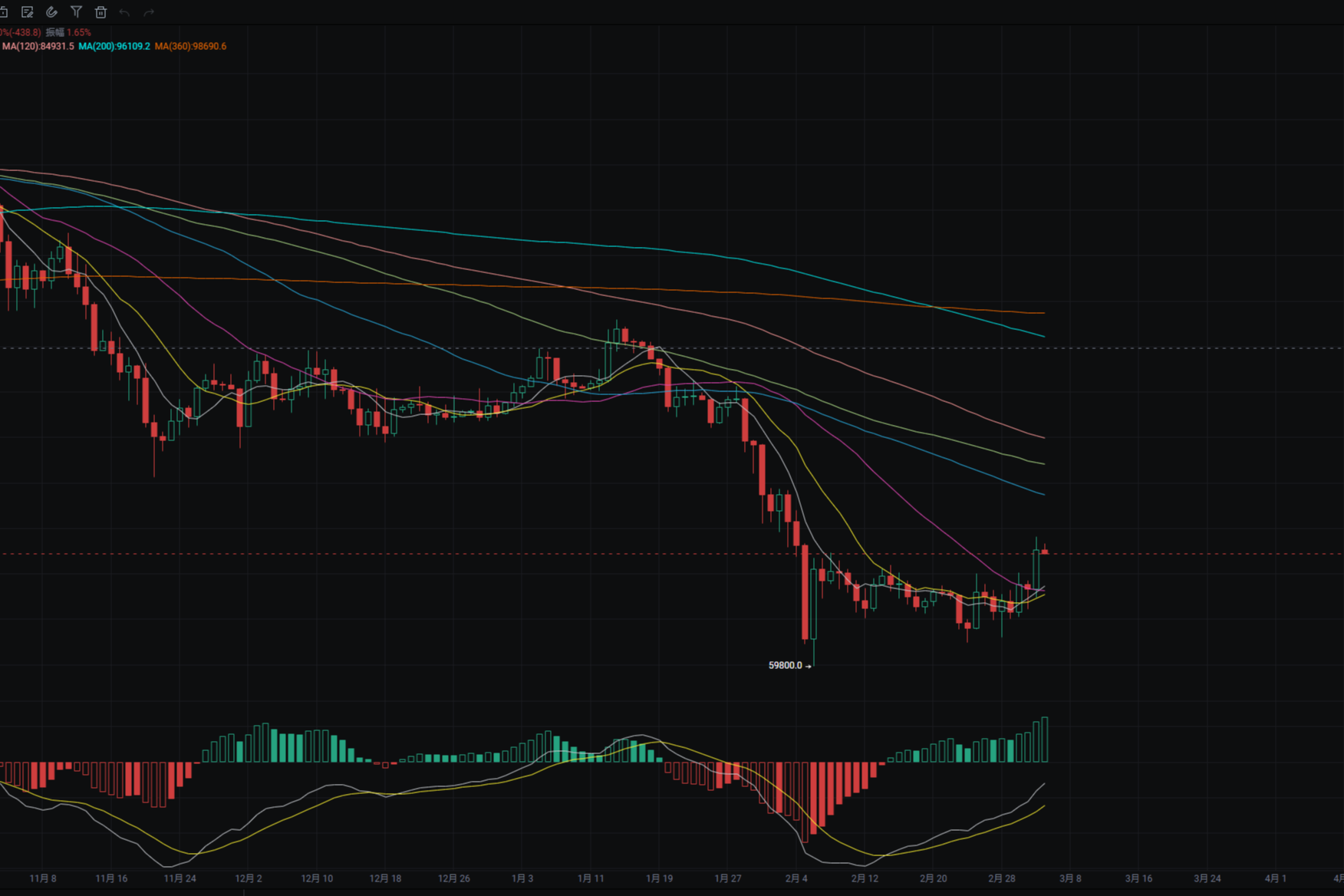The image size is (1344, 896).
Task: Click the 12月 18 date on time axis
Action: (385, 878)
